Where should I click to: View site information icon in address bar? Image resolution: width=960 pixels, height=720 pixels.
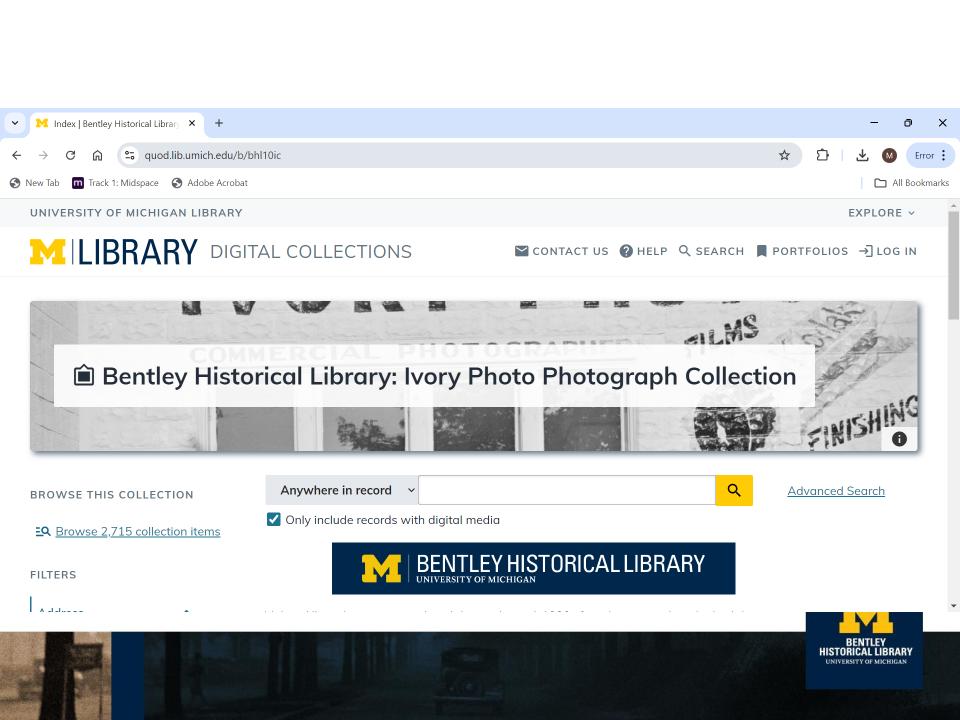pos(130,156)
